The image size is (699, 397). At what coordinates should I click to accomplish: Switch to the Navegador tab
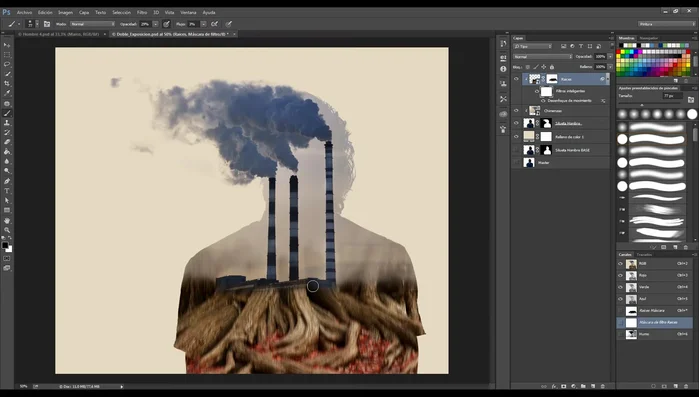click(x=648, y=38)
